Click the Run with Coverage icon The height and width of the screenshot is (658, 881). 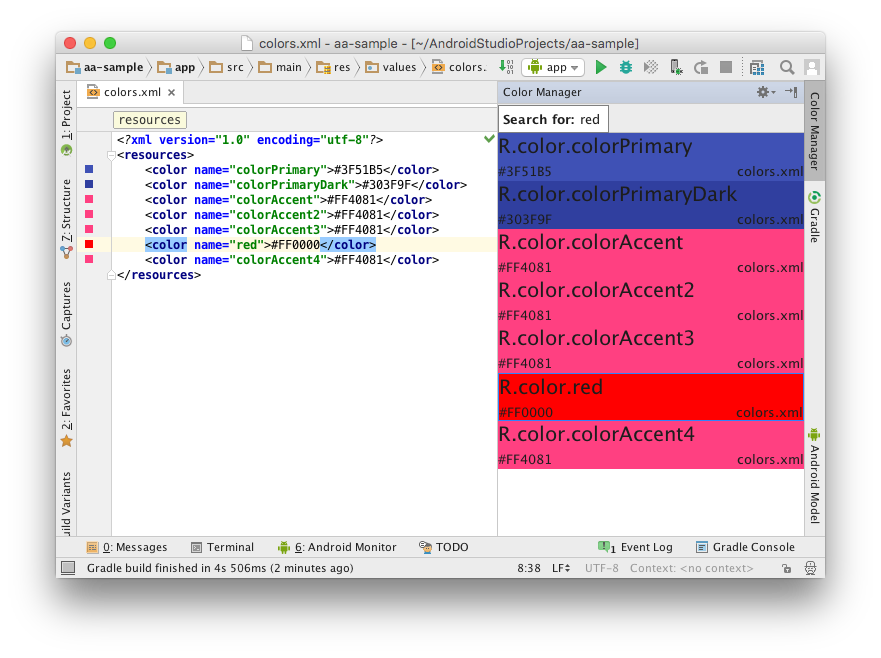click(x=651, y=67)
